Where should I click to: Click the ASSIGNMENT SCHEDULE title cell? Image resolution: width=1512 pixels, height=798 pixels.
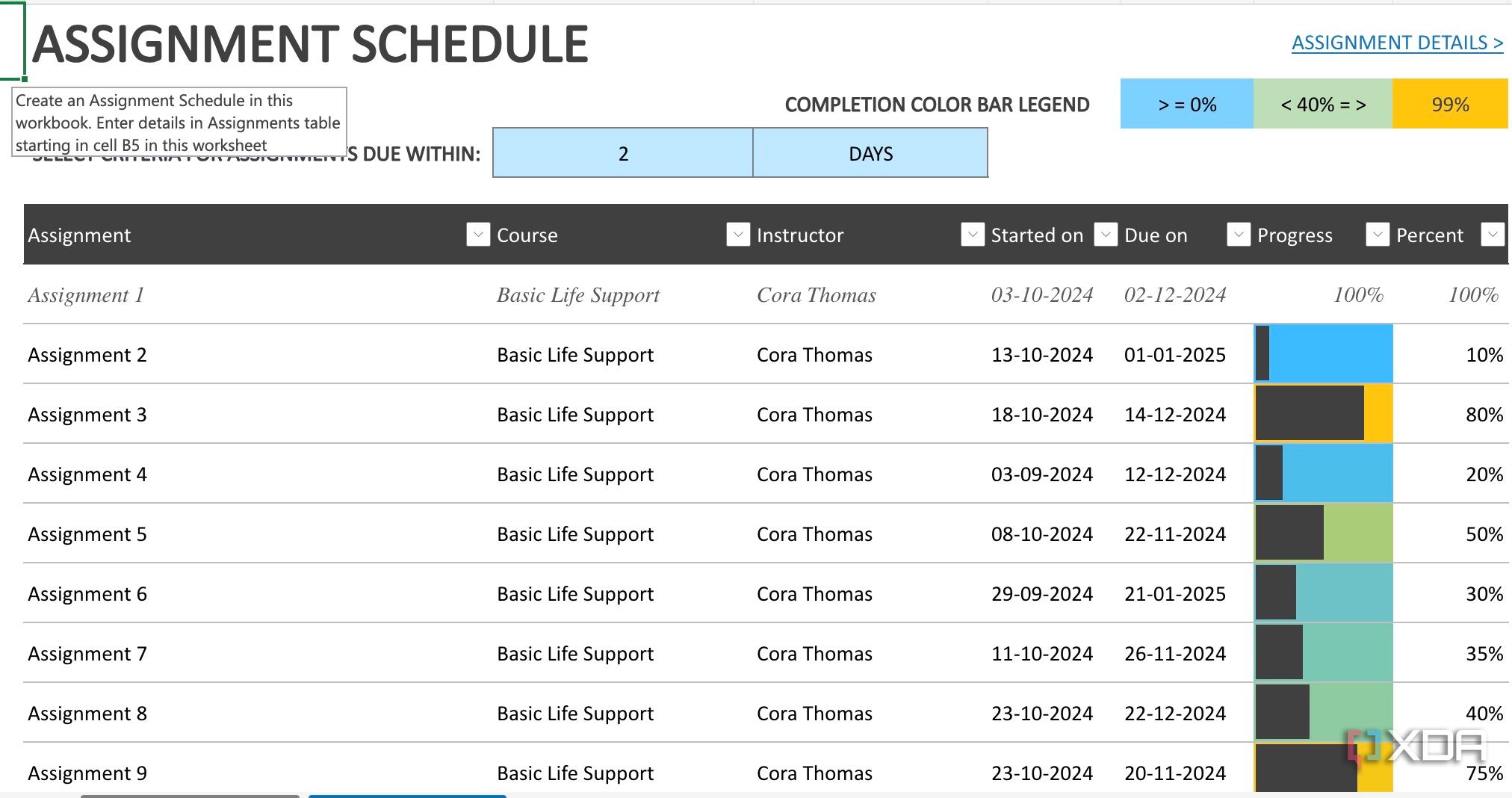pyautogui.click(x=310, y=44)
